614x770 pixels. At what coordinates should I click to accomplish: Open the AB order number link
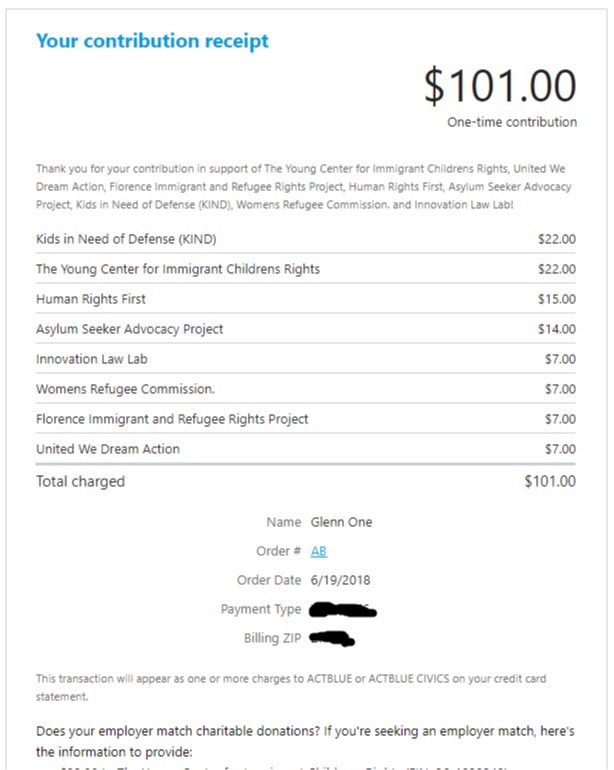[x=319, y=551]
